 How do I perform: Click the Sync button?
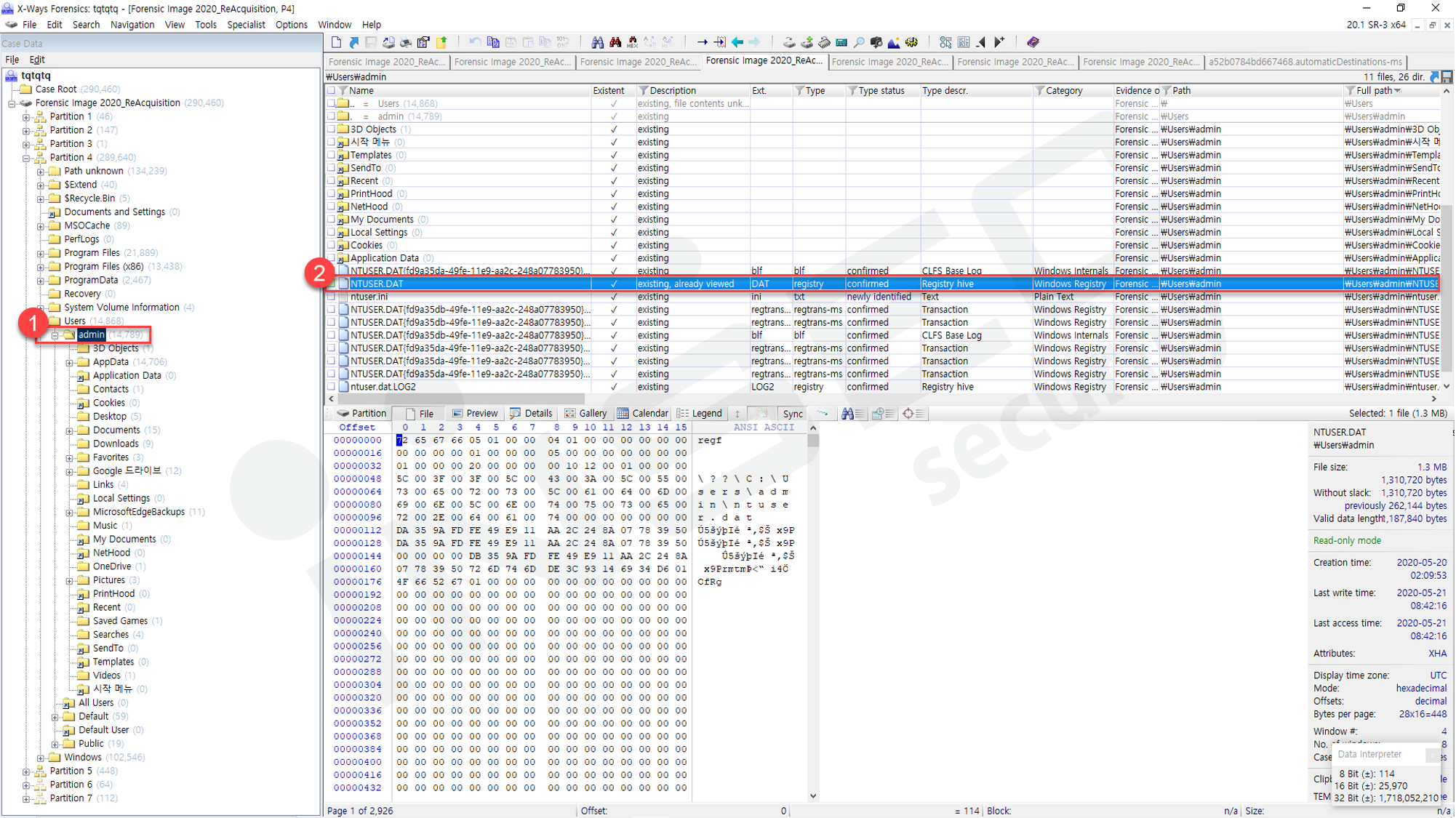click(x=792, y=414)
